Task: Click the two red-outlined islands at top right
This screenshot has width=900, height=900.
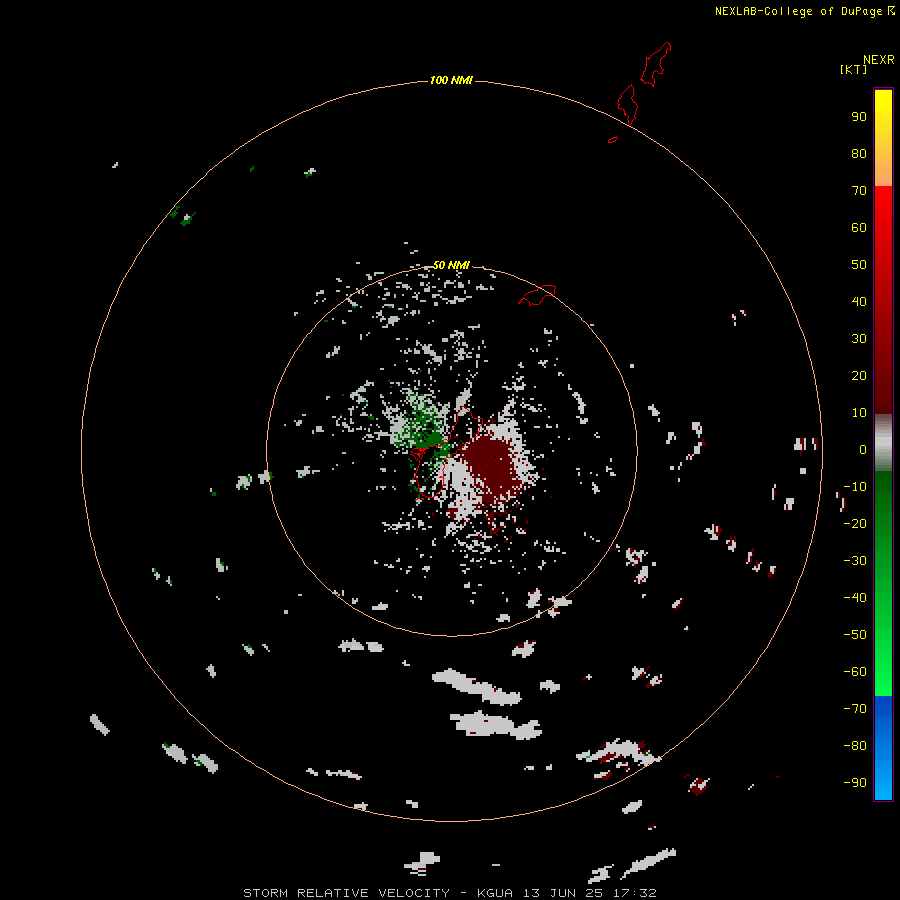Action: (x=643, y=83)
